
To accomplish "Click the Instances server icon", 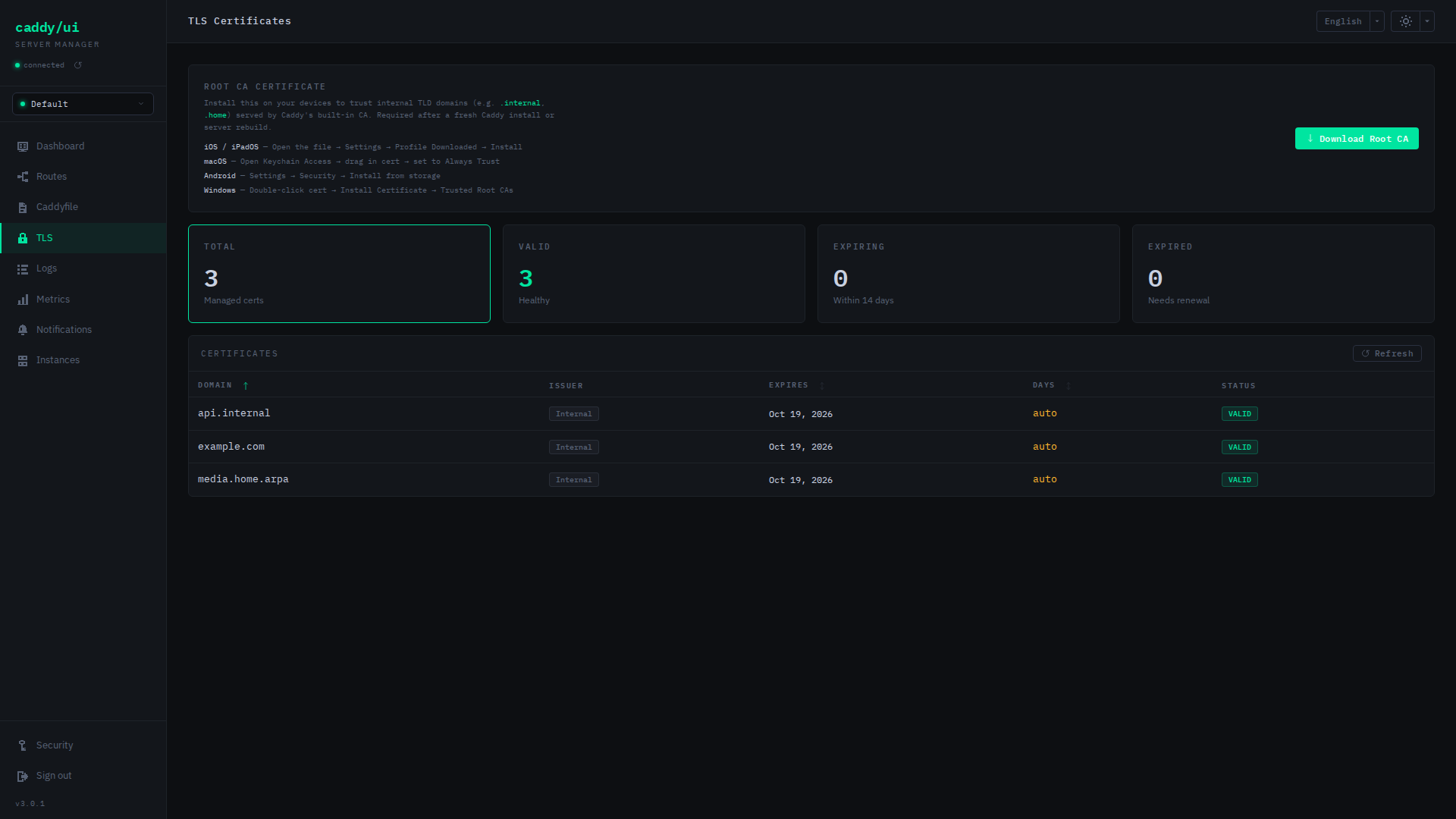I will point(23,360).
